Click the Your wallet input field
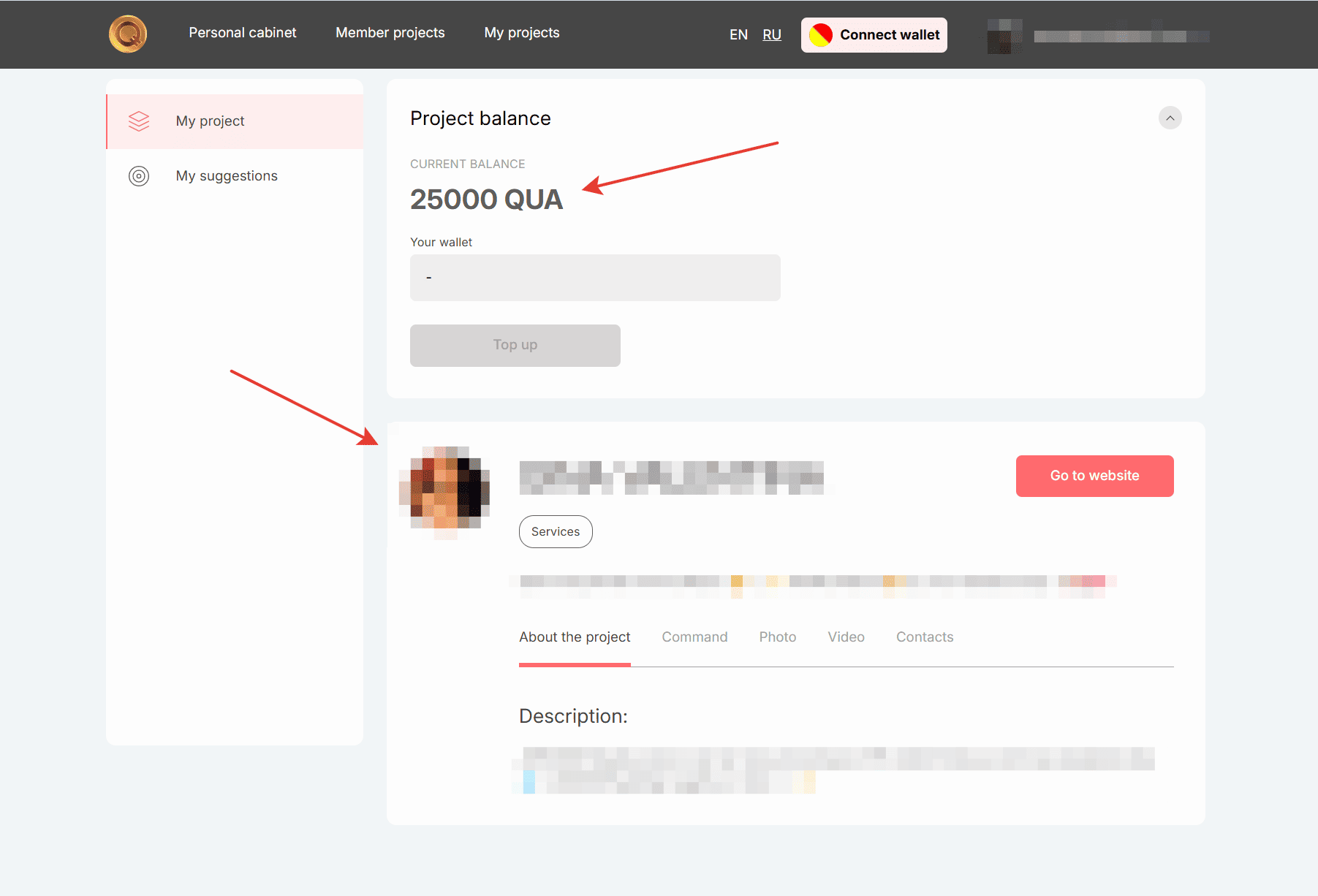The image size is (1318, 896). [595, 277]
